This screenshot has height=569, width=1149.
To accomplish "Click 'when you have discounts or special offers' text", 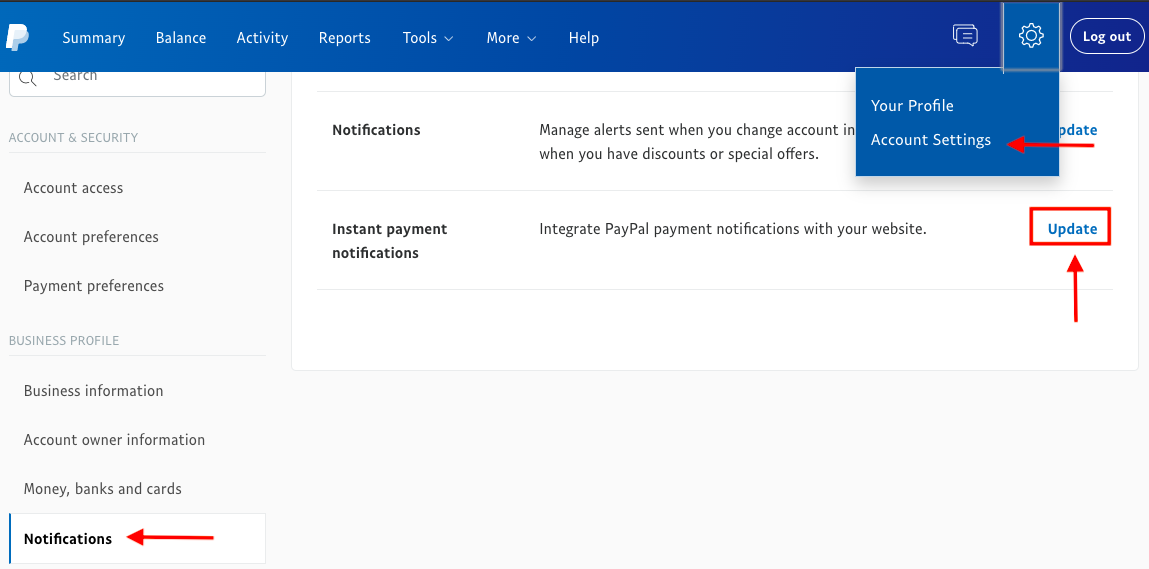I will point(679,155).
